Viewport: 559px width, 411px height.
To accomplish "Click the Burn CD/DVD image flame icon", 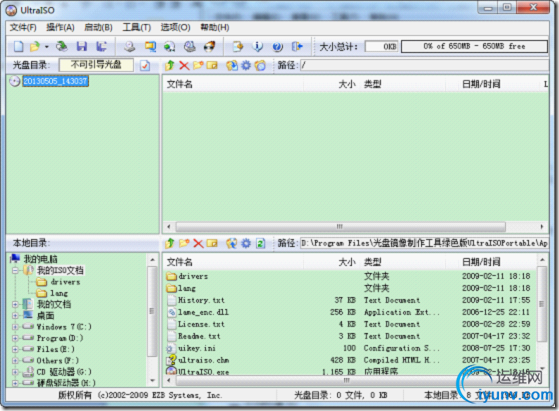I will pos(209,46).
